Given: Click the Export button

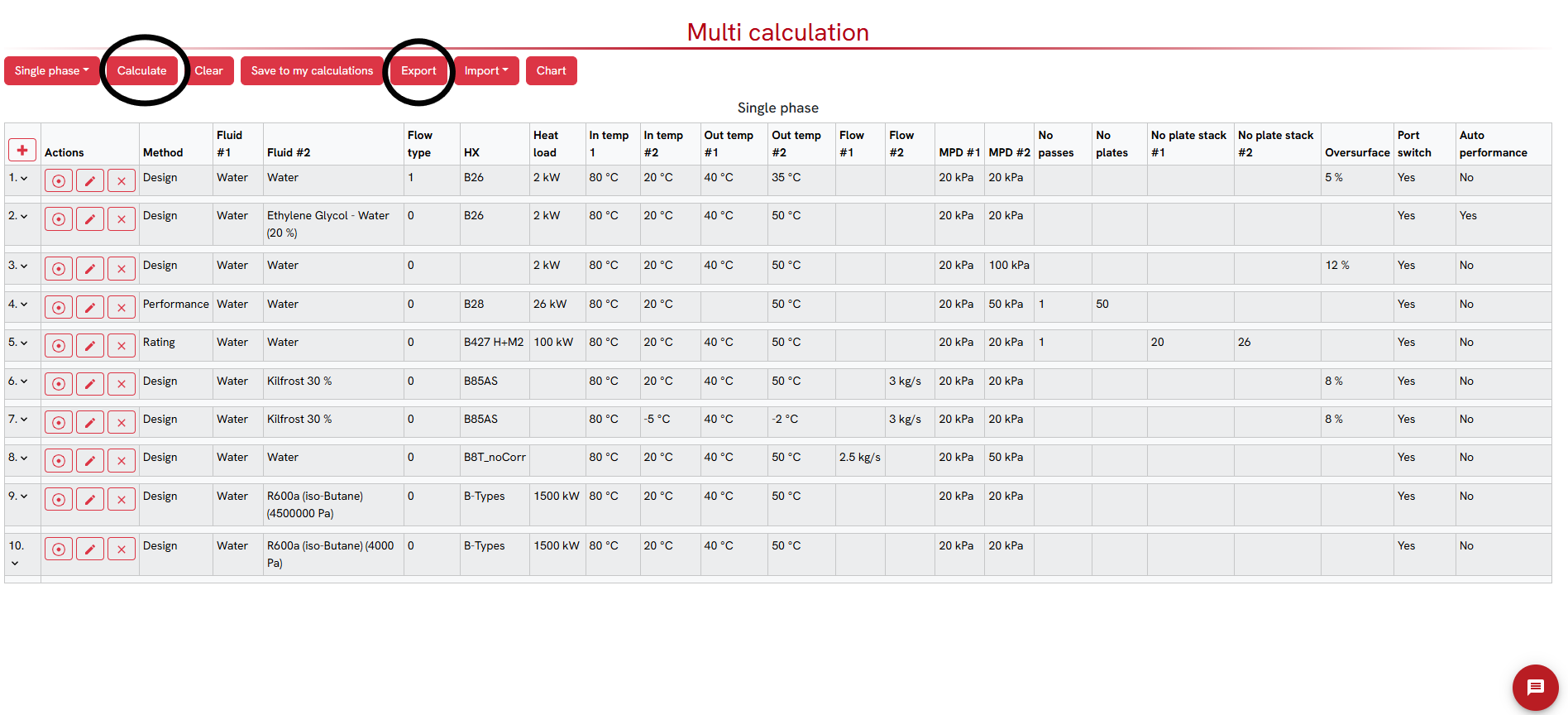Looking at the screenshot, I should click(x=418, y=71).
